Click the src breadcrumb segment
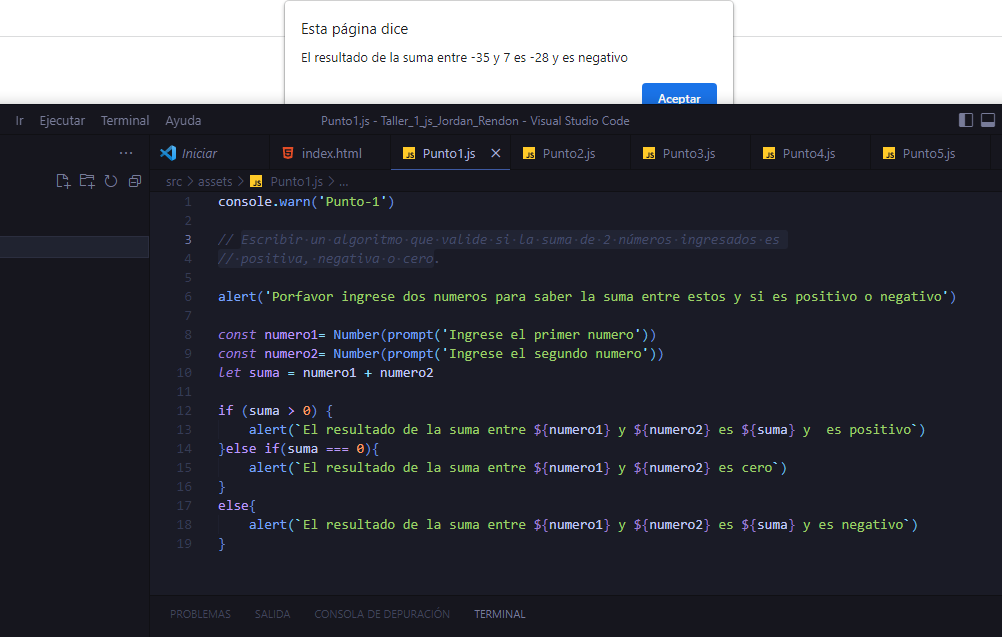Image resolution: width=1002 pixels, height=637 pixels. pos(174,181)
